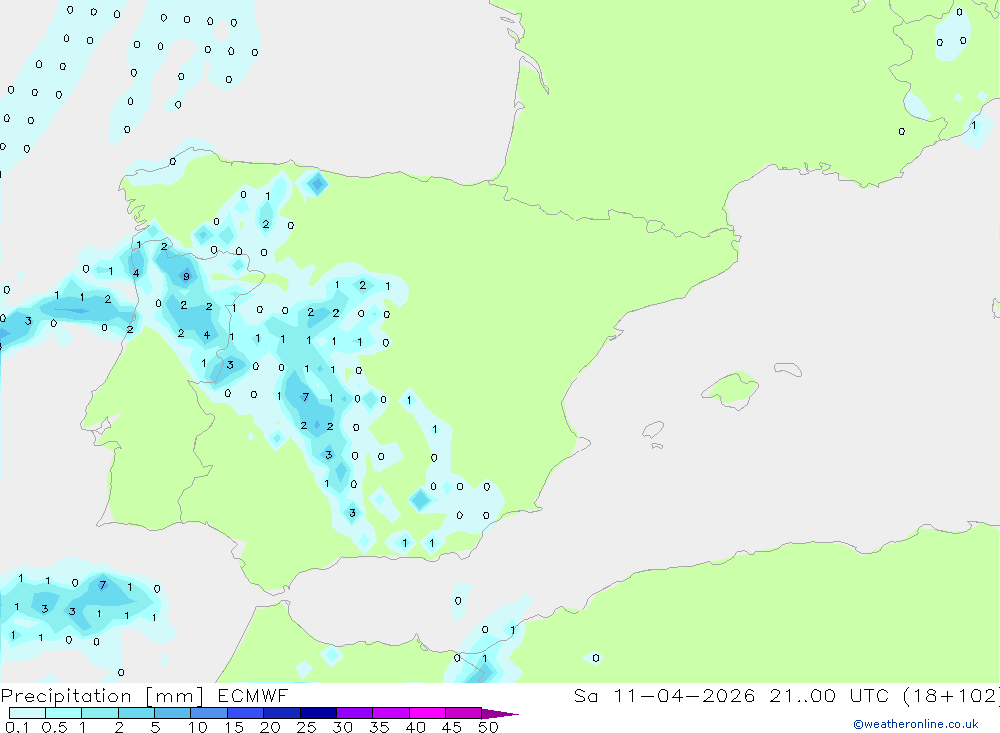Click the legend label '50'
Screen dimensions: 1000x733
click(x=489, y=727)
